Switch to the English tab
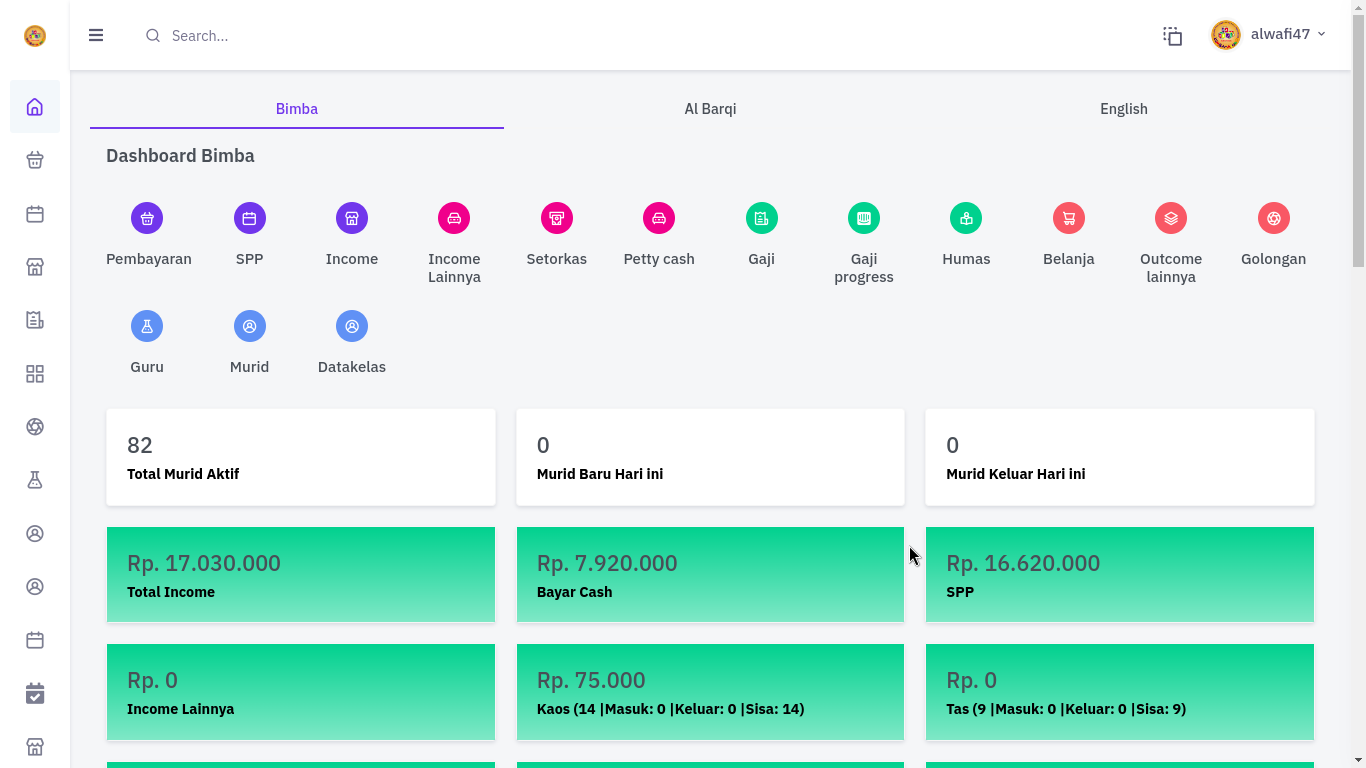 [1123, 109]
